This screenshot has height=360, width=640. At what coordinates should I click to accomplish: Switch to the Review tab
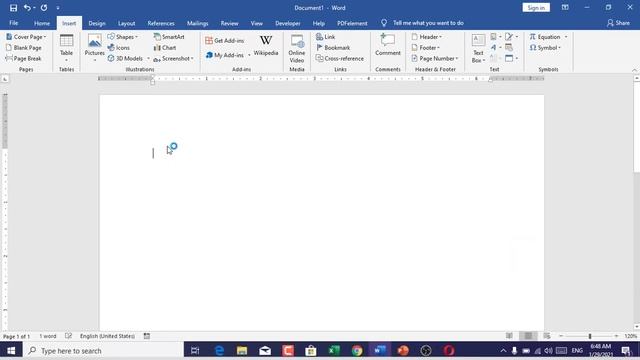[x=229, y=23]
